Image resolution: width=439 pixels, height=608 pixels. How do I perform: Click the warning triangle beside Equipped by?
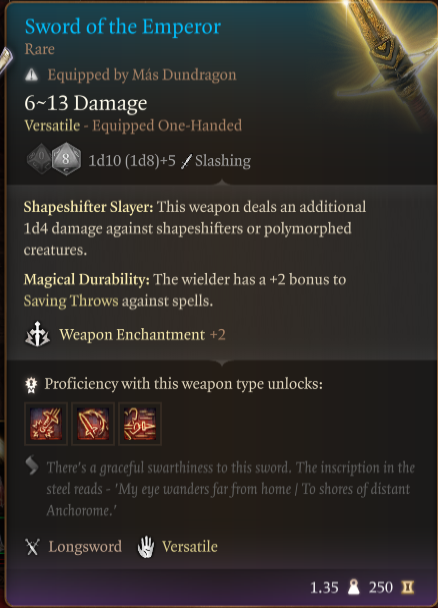point(31,74)
